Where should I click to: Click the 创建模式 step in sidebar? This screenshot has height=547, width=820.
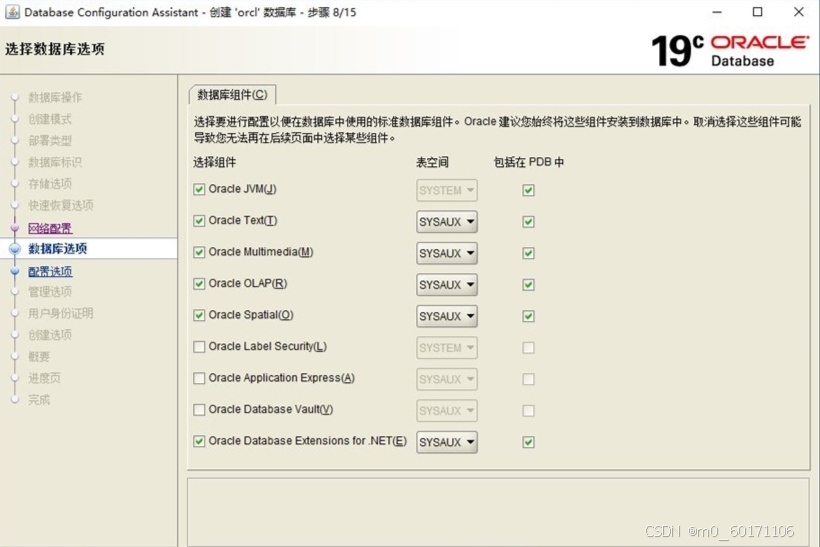(50, 119)
